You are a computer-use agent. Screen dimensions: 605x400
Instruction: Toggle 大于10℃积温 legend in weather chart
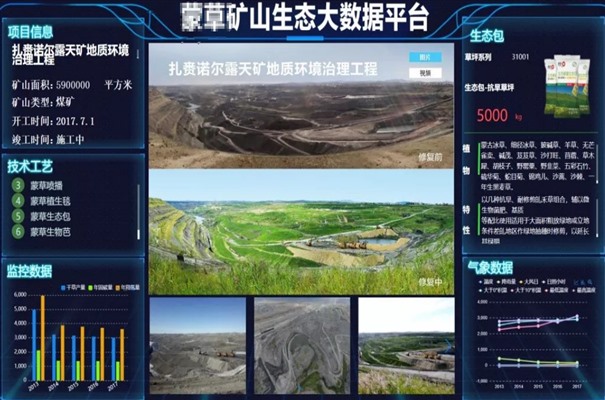click(x=526, y=290)
